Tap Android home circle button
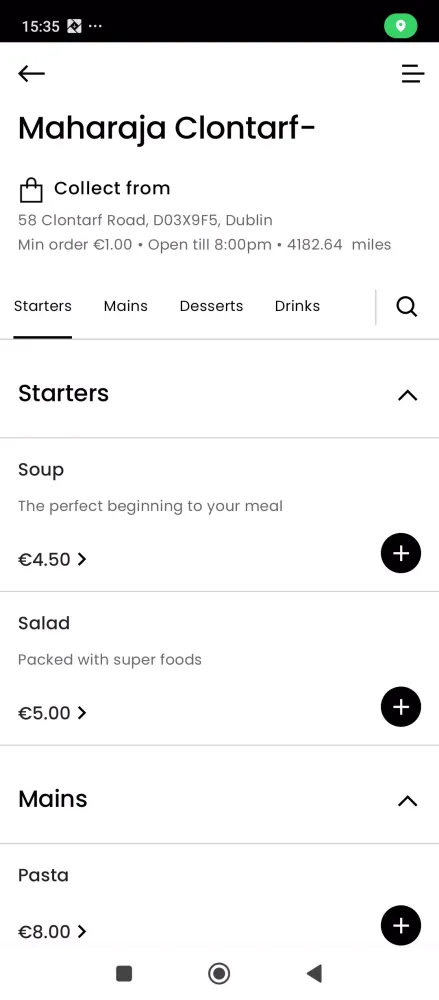Image resolution: width=439 pixels, height=1000 pixels. point(219,974)
